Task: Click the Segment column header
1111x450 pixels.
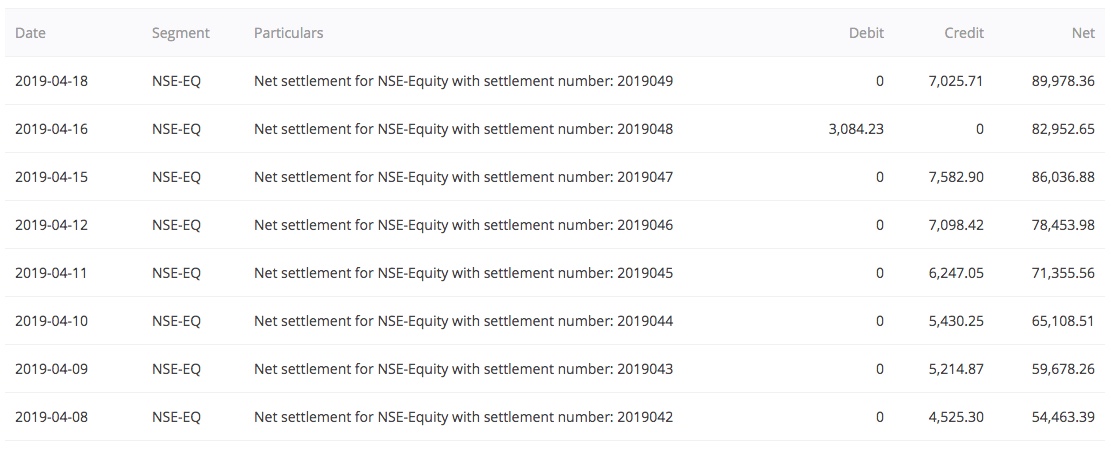Action: tap(181, 33)
